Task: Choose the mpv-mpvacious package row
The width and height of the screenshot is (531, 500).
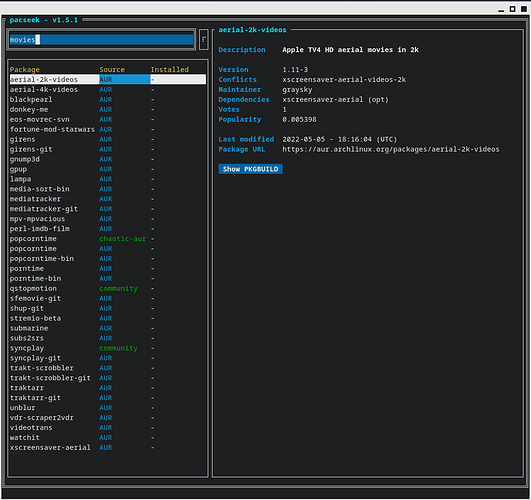Action: tap(107, 219)
